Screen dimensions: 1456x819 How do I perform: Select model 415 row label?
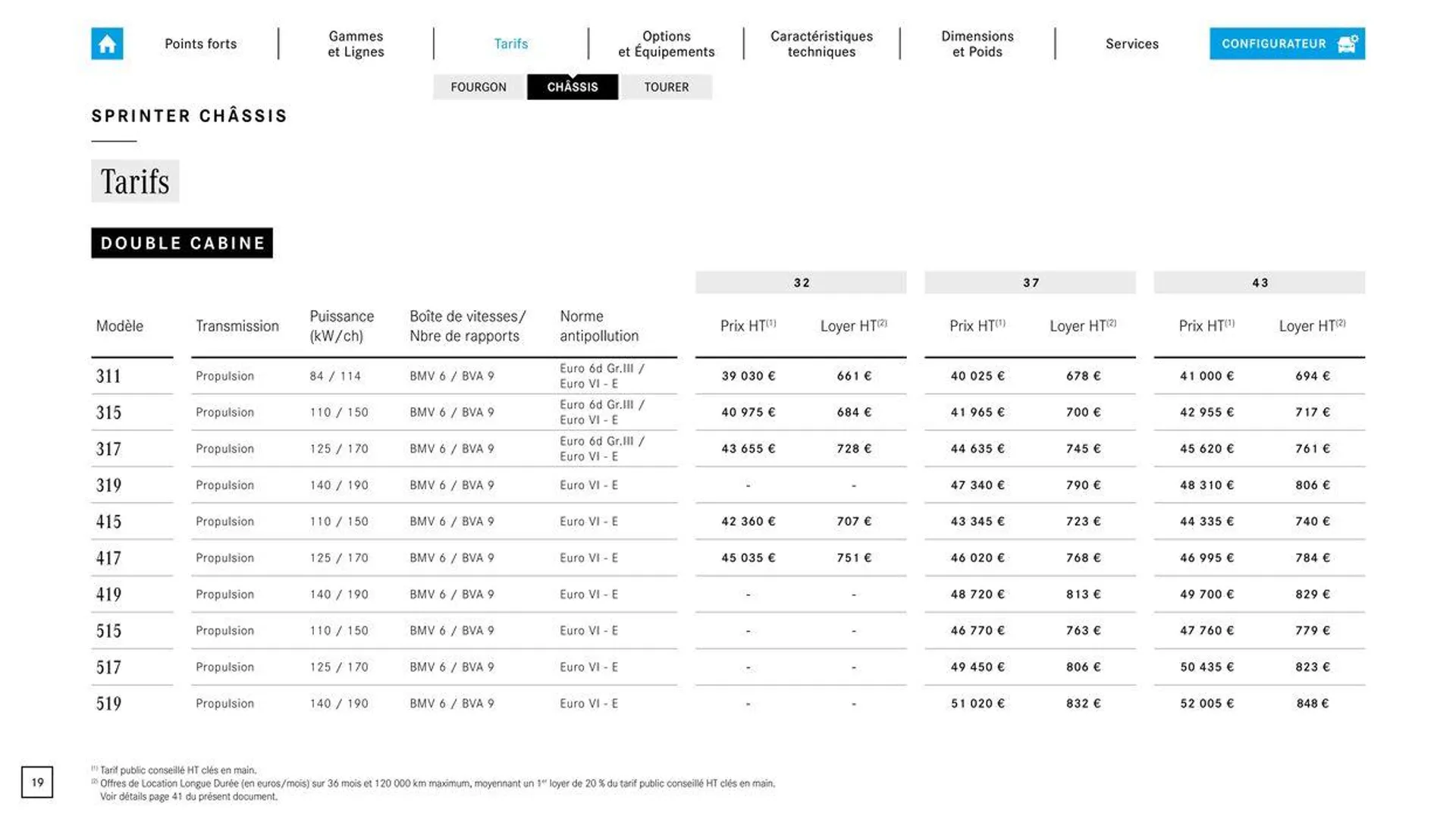pos(108,522)
